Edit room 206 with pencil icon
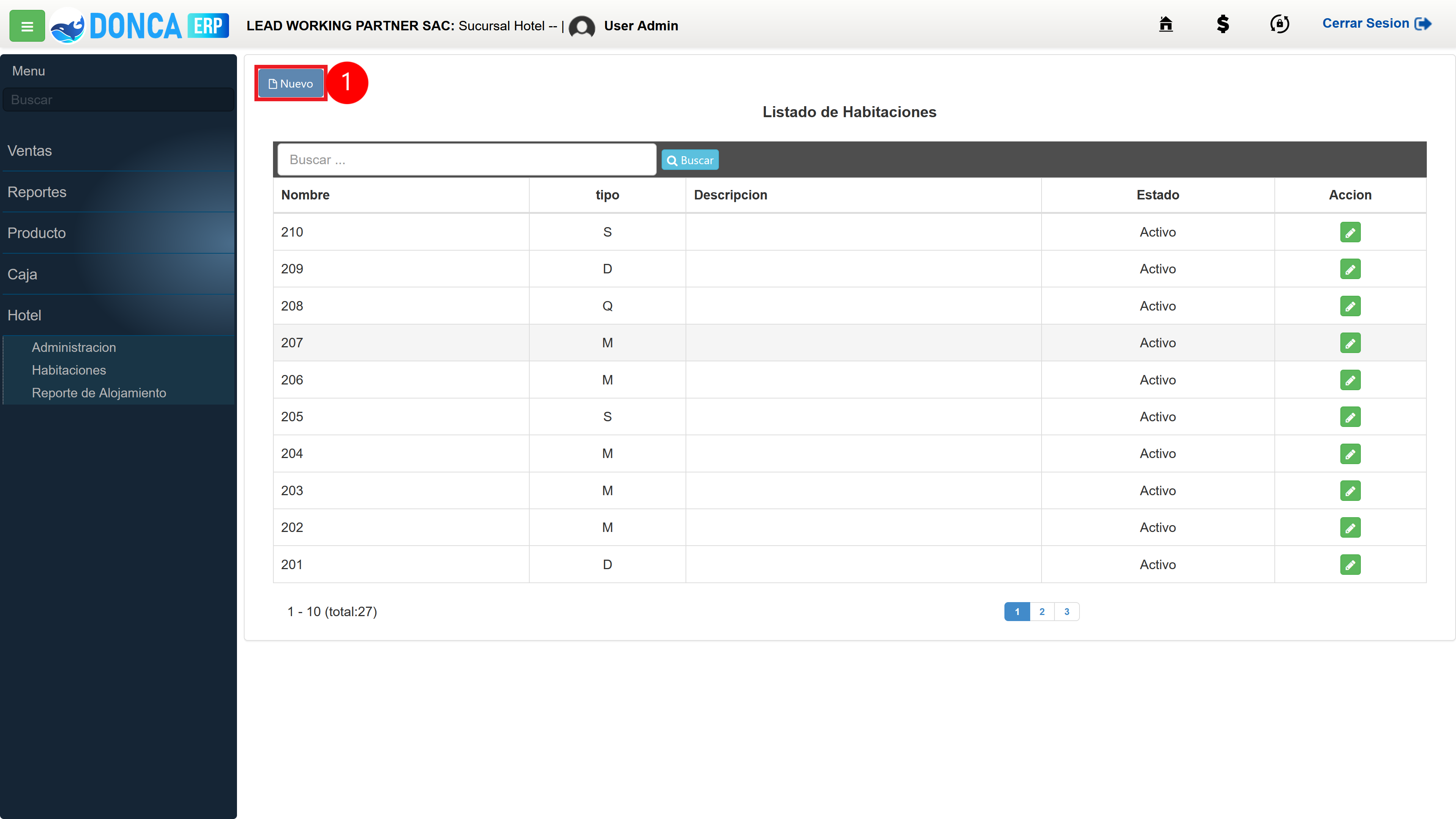1456x819 pixels. pyautogui.click(x=1350, y=380)
